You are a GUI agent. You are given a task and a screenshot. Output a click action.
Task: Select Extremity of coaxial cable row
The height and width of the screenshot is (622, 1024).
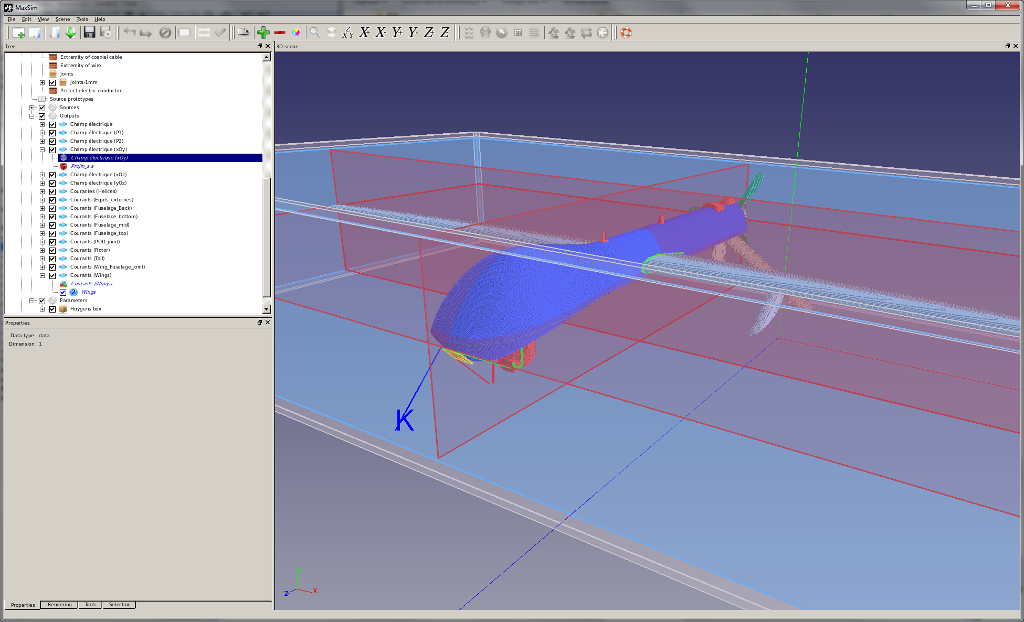click(91, 57)
